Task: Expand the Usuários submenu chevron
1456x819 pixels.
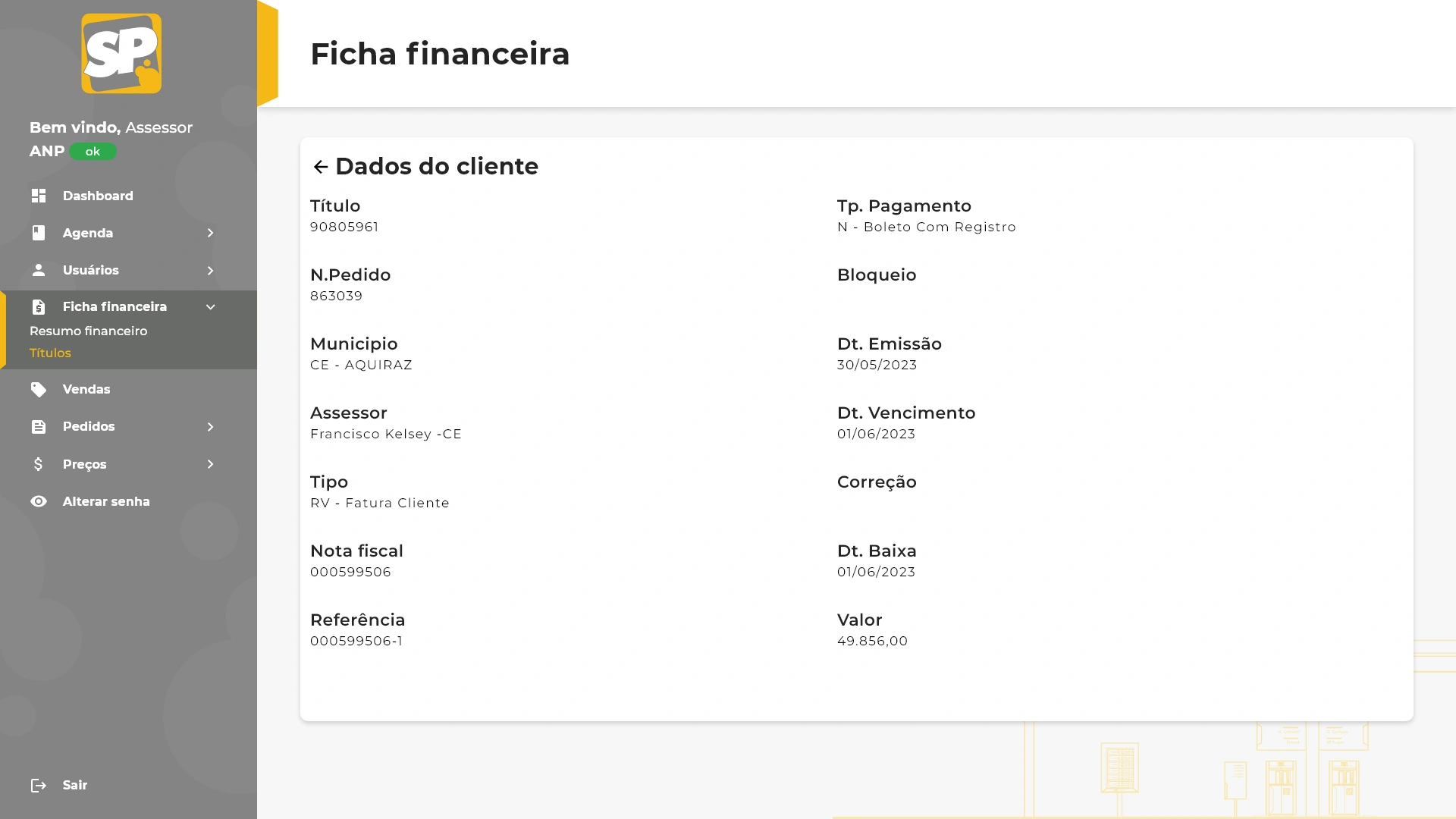Action: pyautogui.click(x=211, y=271)
